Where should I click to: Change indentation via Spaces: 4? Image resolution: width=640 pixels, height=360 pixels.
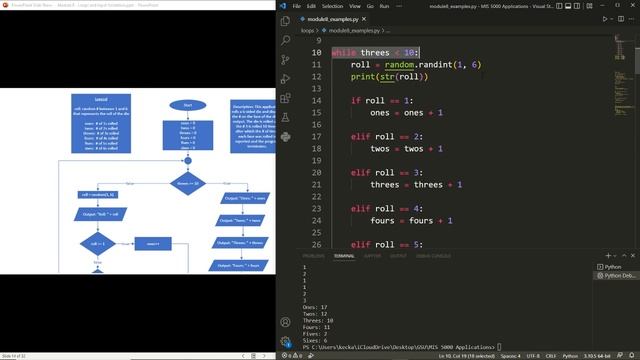[511, 356]
